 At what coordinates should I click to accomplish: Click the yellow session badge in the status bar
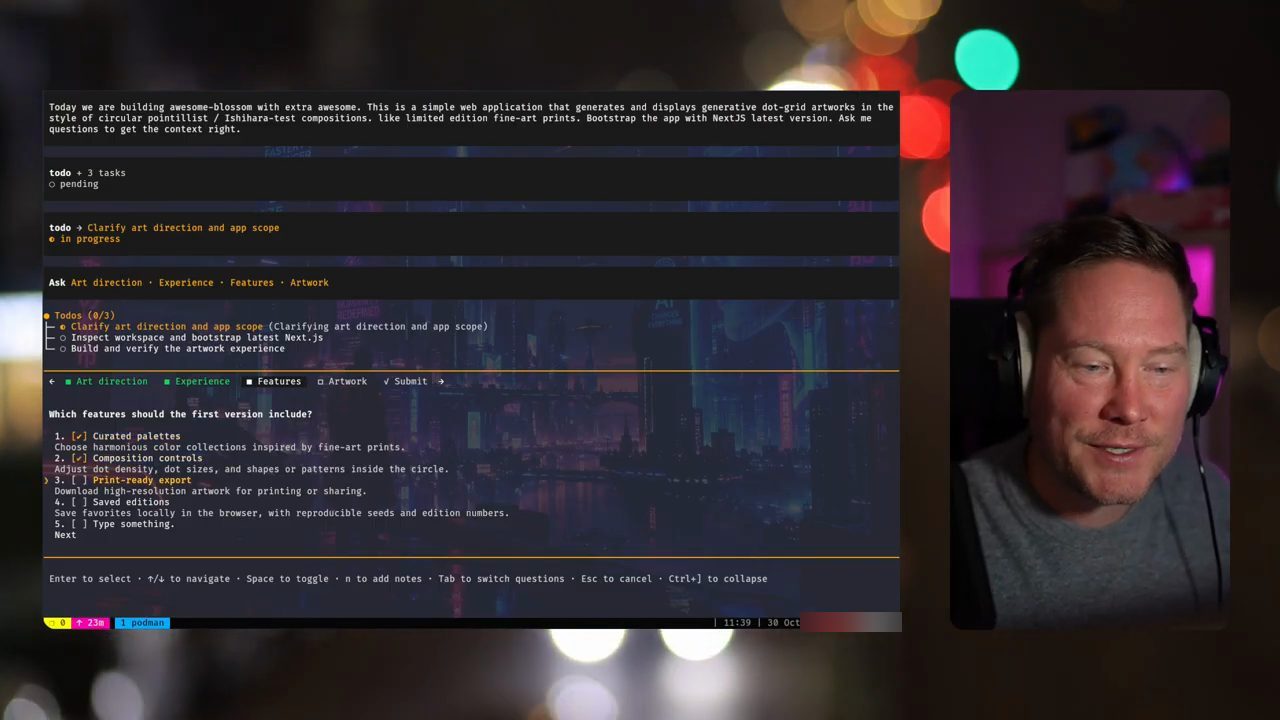tap(57, 623)
